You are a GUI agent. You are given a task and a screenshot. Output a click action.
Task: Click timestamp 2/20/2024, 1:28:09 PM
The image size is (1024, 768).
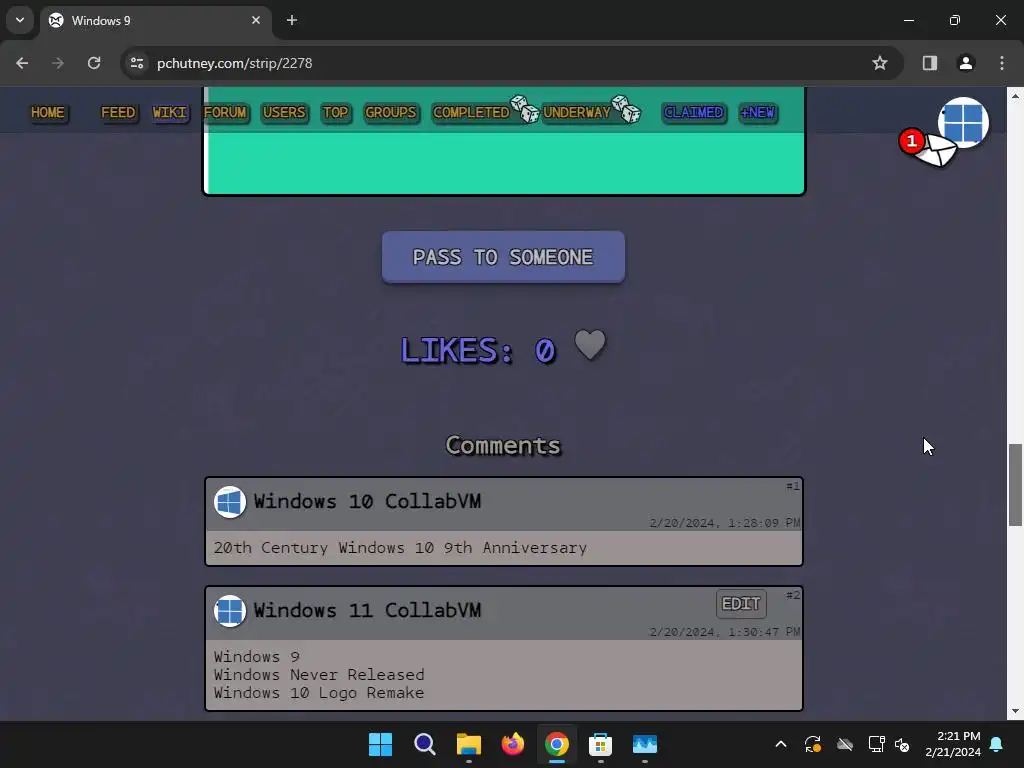click(724, 522)
